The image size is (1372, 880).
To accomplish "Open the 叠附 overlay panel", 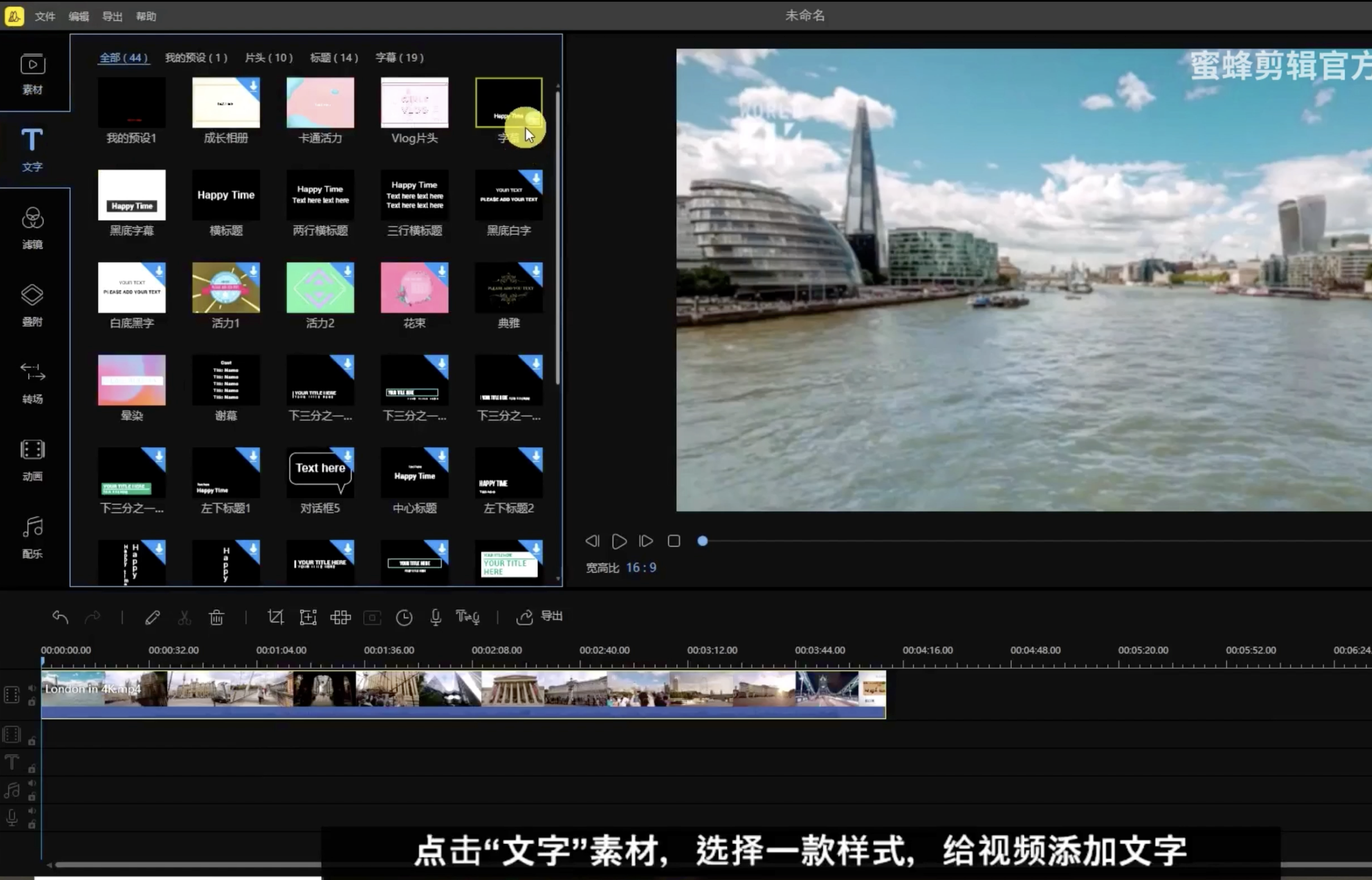I will coord(33,306).
